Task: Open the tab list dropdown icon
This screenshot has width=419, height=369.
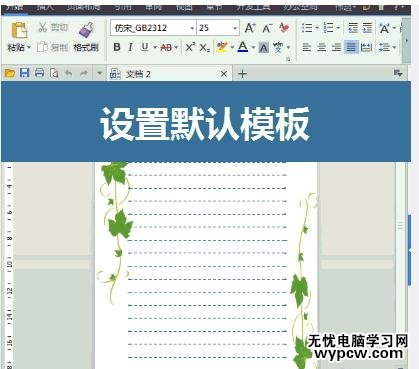Action: 398,73
